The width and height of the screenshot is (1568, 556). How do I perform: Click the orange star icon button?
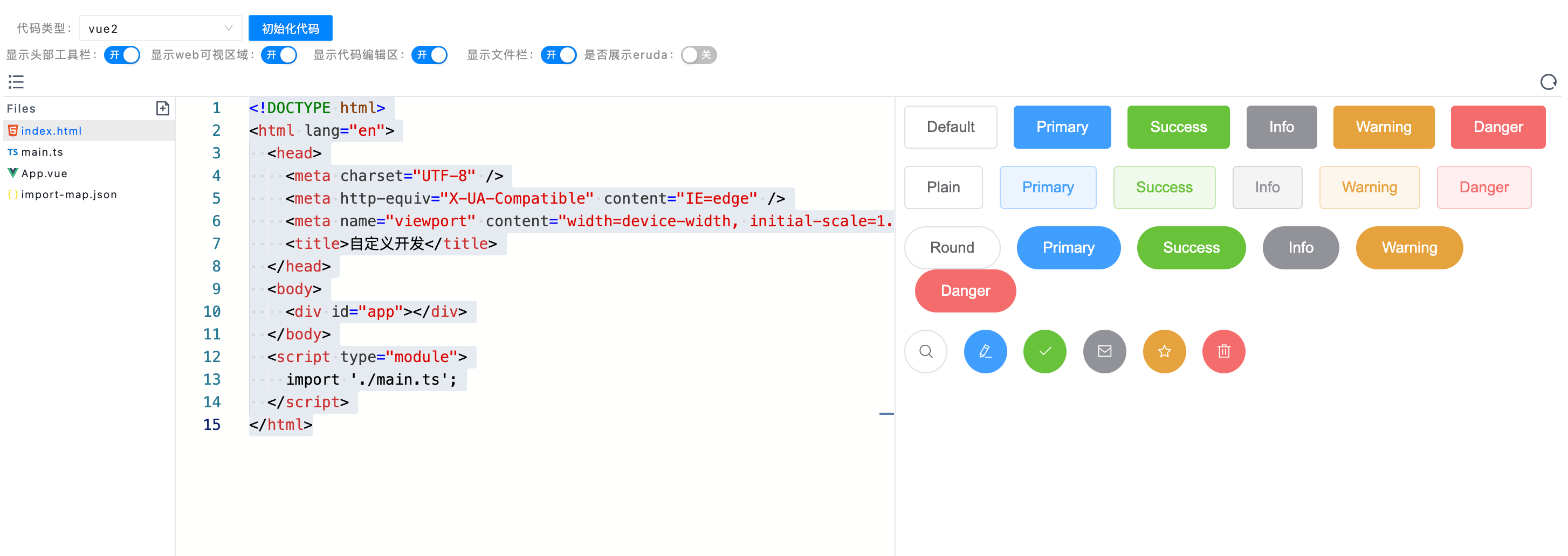1165,352
